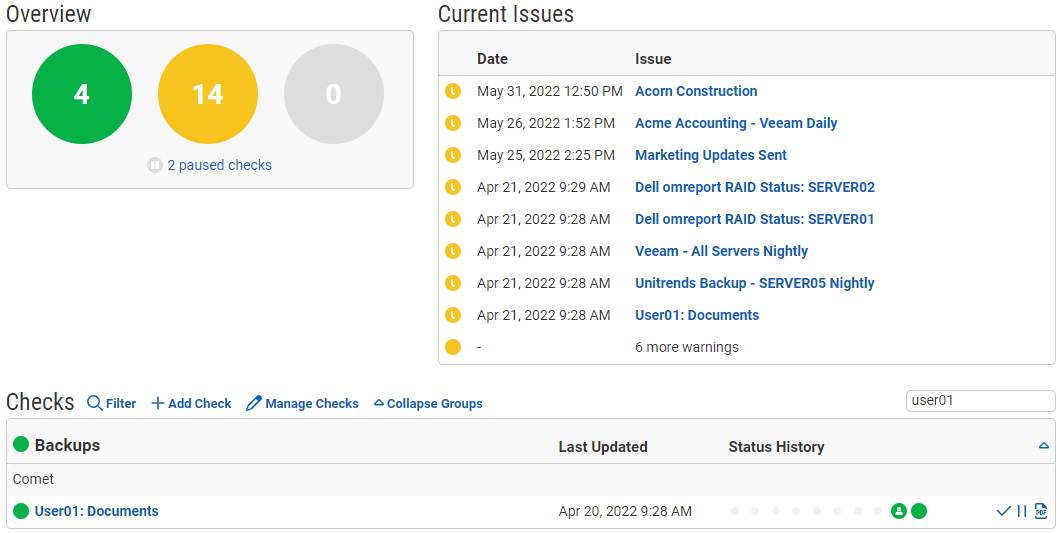
Task: Click the green status dot beside Backups
Action: pyautogui.click(x=21, y=445)
